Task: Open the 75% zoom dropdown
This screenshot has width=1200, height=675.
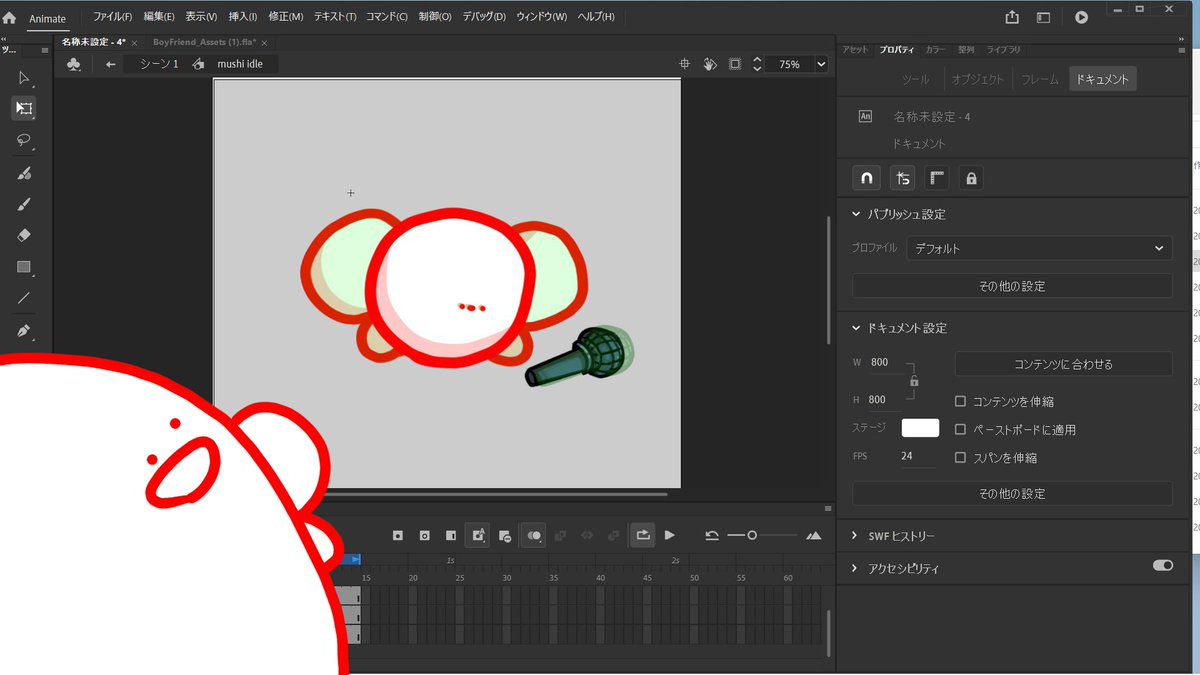Action: [822, 64]
